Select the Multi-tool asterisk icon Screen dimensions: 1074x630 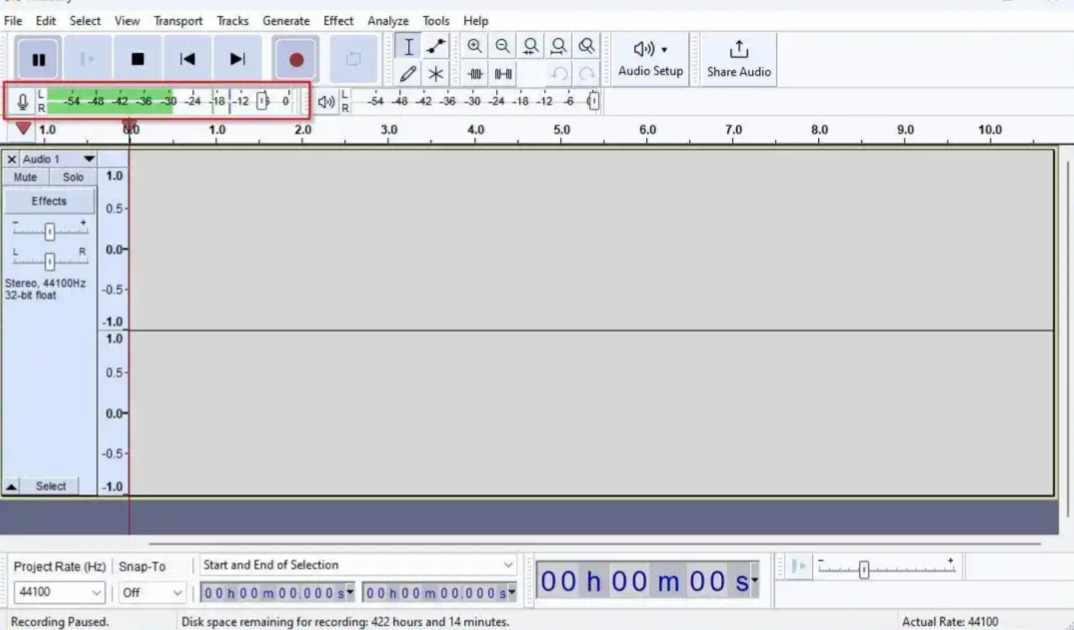tap(436, 74)
